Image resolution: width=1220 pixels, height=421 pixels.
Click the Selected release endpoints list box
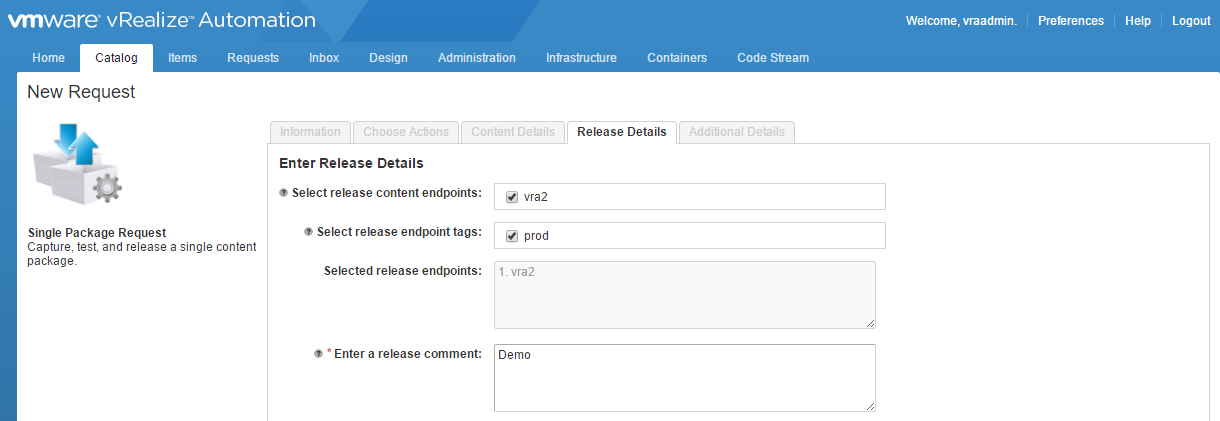684,294
